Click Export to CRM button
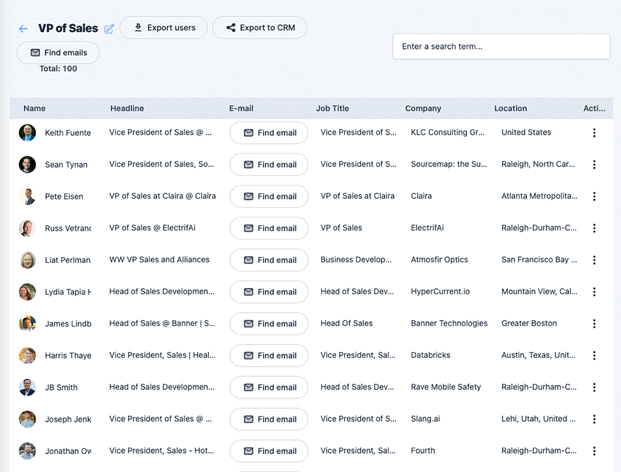This screenshot has width=621, height=472. tap(259, 28)
